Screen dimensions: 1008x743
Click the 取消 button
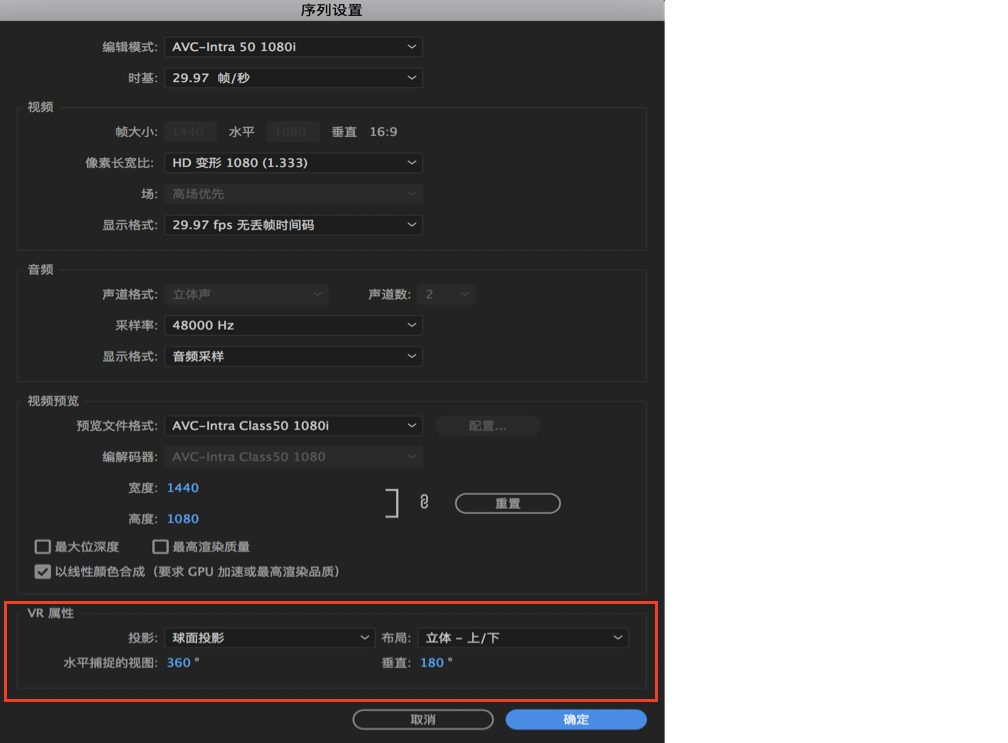point(422,719)
